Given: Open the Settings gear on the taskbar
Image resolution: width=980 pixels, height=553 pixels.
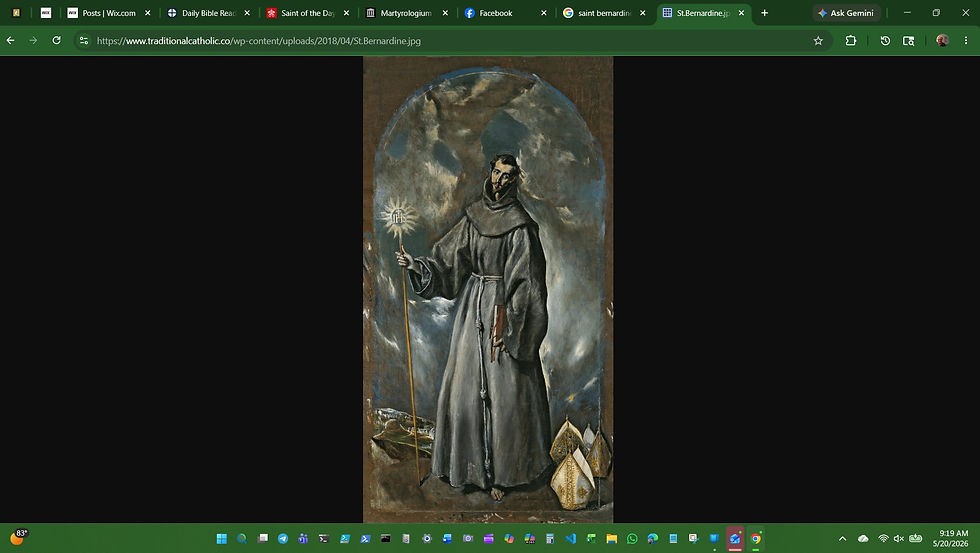Looking at the screenshot, I should click(427, 539).
